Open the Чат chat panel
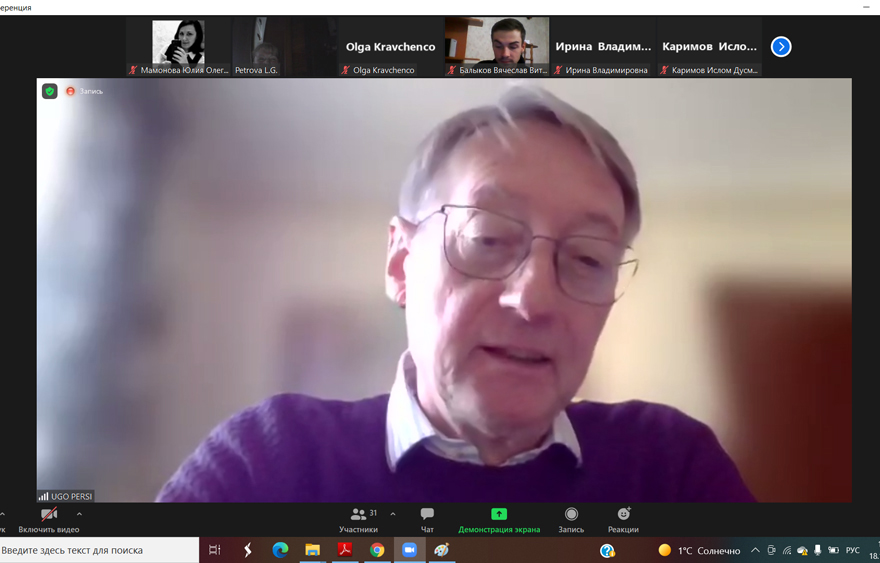Screen dimensions: 880x563 (x=427, y=520)
